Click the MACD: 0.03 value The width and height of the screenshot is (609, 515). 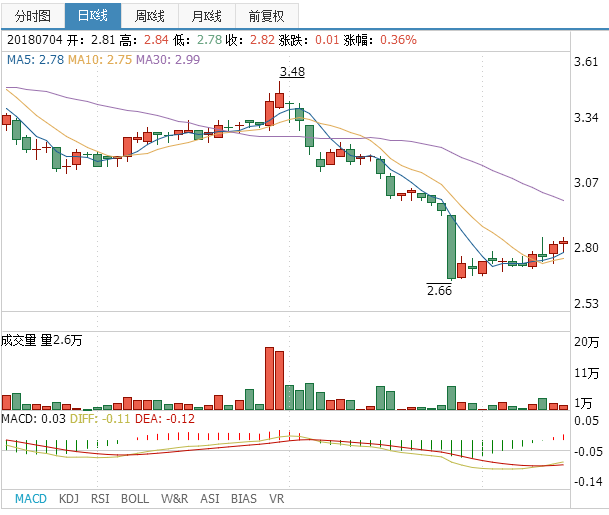33,419
